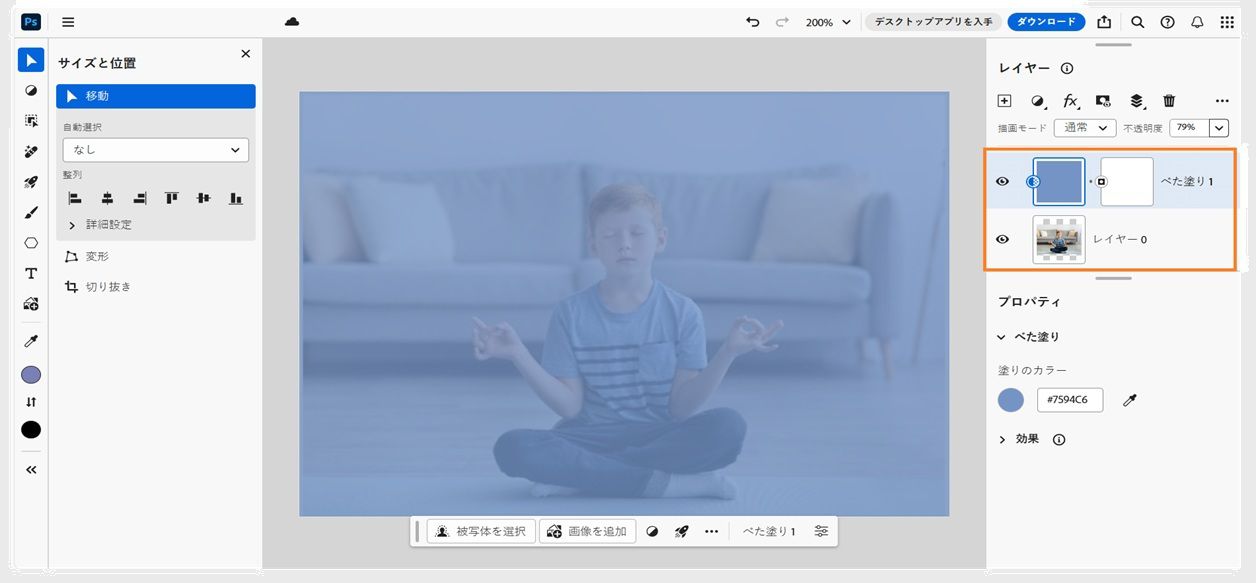1256x583 pixels.
Task: Expand the 効果 section
Action: click(x=1002, y=439)
